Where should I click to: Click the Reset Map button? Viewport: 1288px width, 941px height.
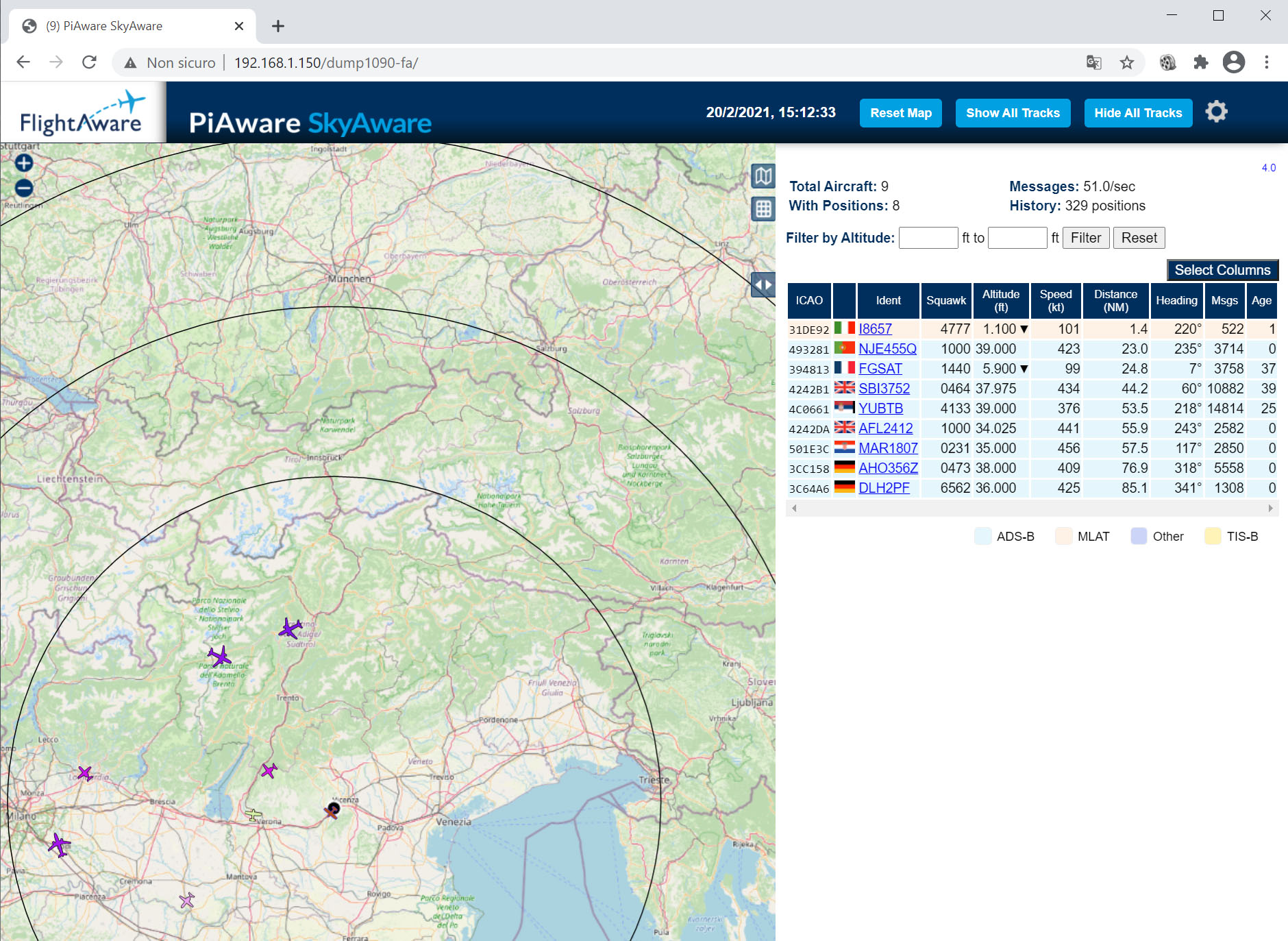click(x=901, y=113)
